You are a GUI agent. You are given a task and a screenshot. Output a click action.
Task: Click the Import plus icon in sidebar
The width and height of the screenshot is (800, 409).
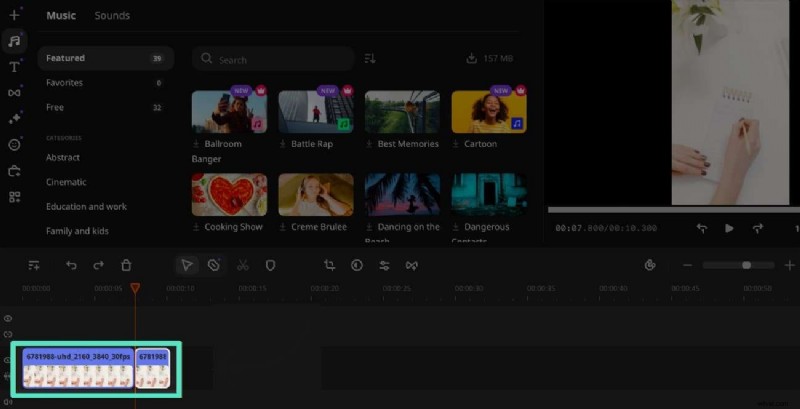[x=14, y=15]
